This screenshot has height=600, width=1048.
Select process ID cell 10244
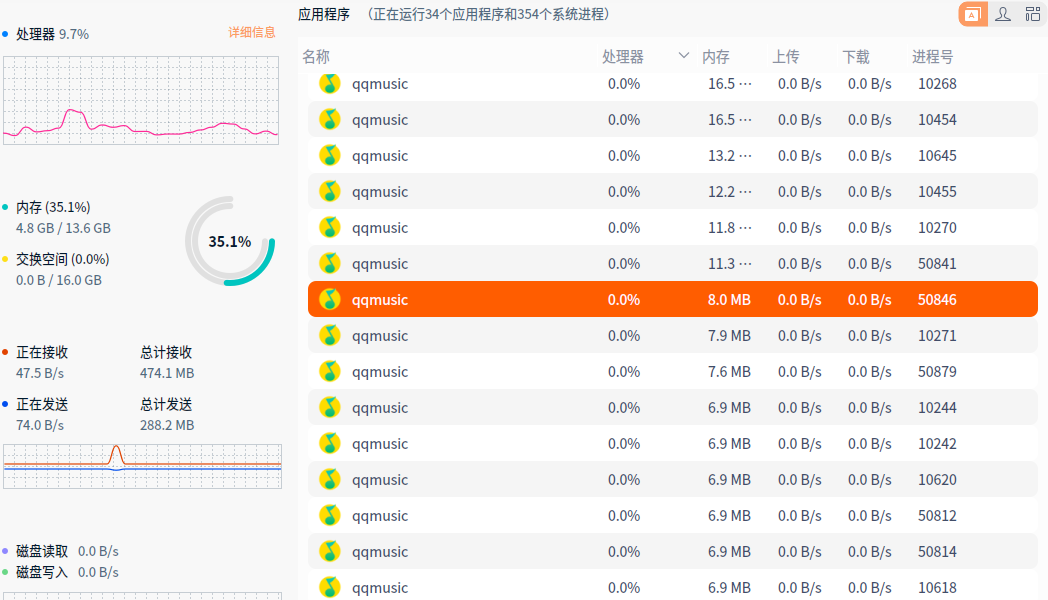click(x=937, y=408)
